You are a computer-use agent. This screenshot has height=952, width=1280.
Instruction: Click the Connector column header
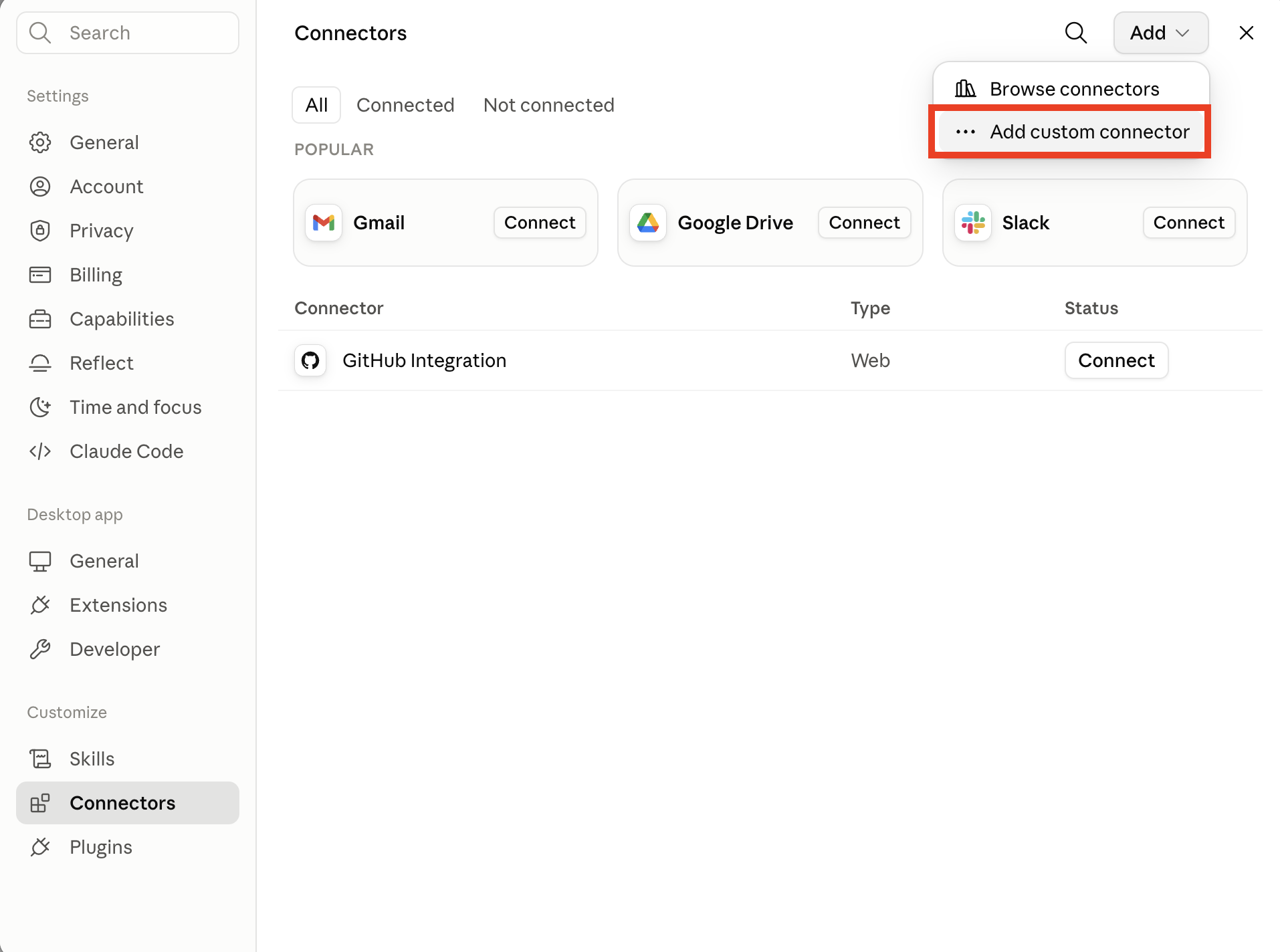tap(338, 308)
